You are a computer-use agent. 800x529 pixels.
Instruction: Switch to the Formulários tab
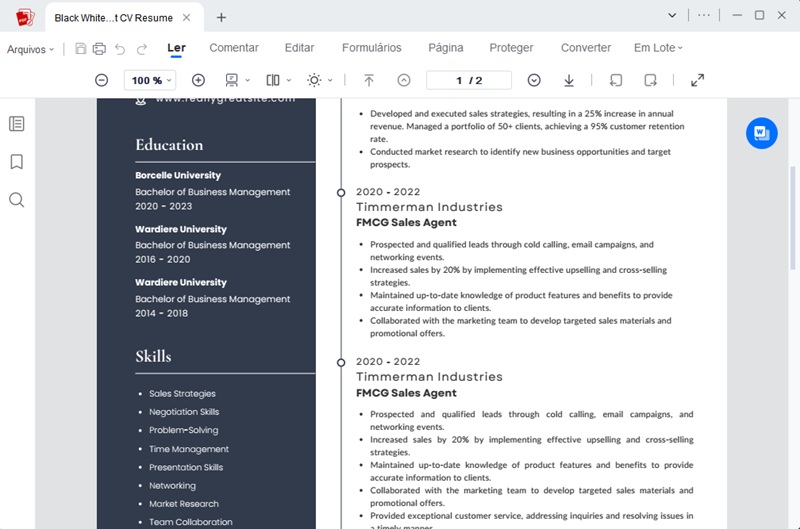pos(372,47)
